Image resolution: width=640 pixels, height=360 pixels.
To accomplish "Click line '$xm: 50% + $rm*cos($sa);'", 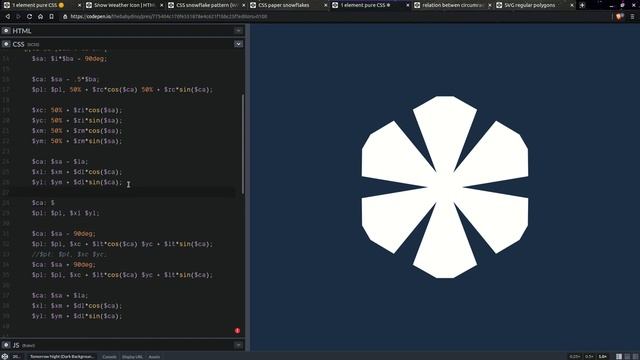I will [x=77, y=131].
